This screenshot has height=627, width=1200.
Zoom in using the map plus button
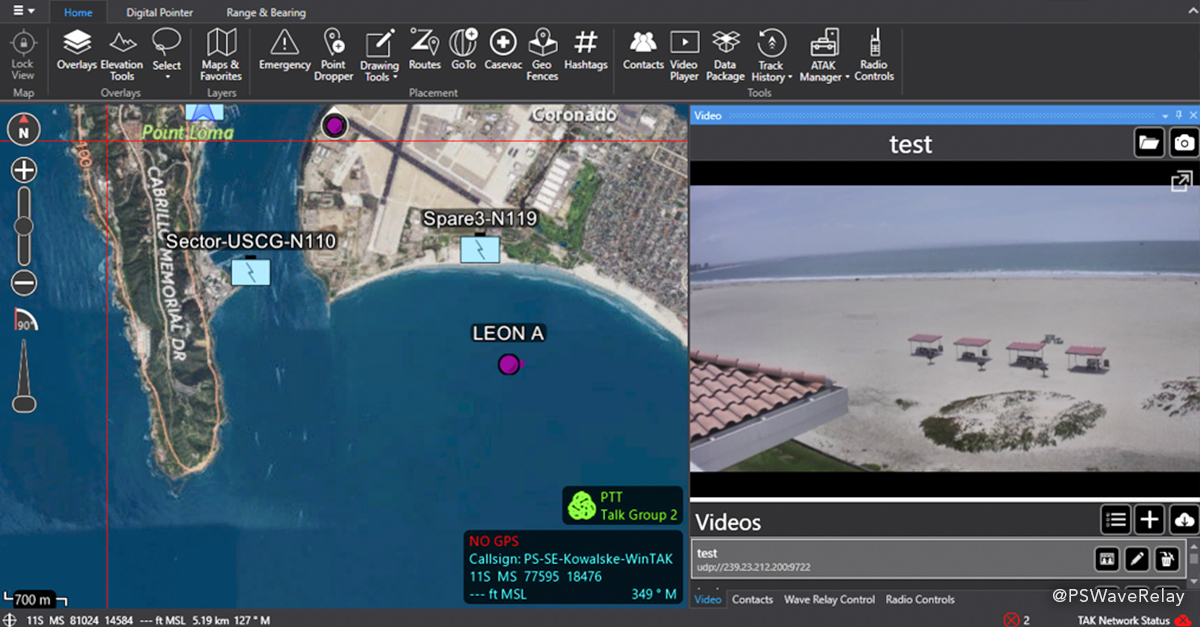click(23, 170)
